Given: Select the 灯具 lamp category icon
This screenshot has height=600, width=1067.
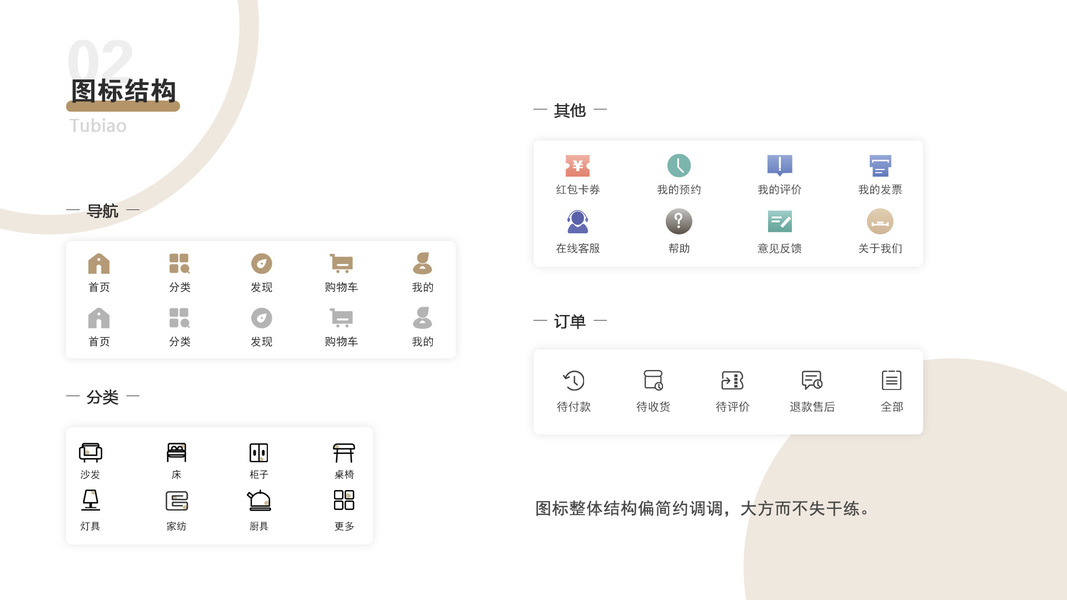Looking at the screenshot, I should (x=91, y=501).
